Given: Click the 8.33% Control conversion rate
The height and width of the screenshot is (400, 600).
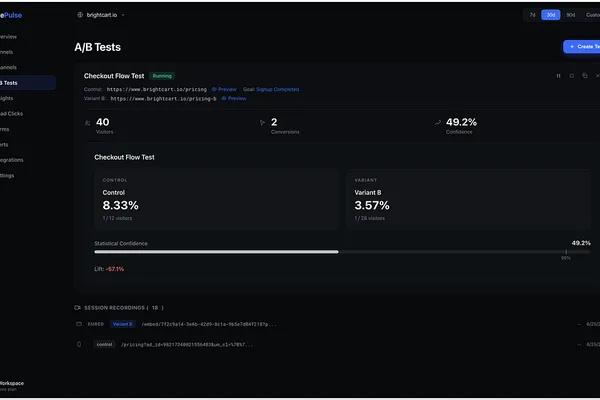Looking at the screenshot, I should (121, 206).
